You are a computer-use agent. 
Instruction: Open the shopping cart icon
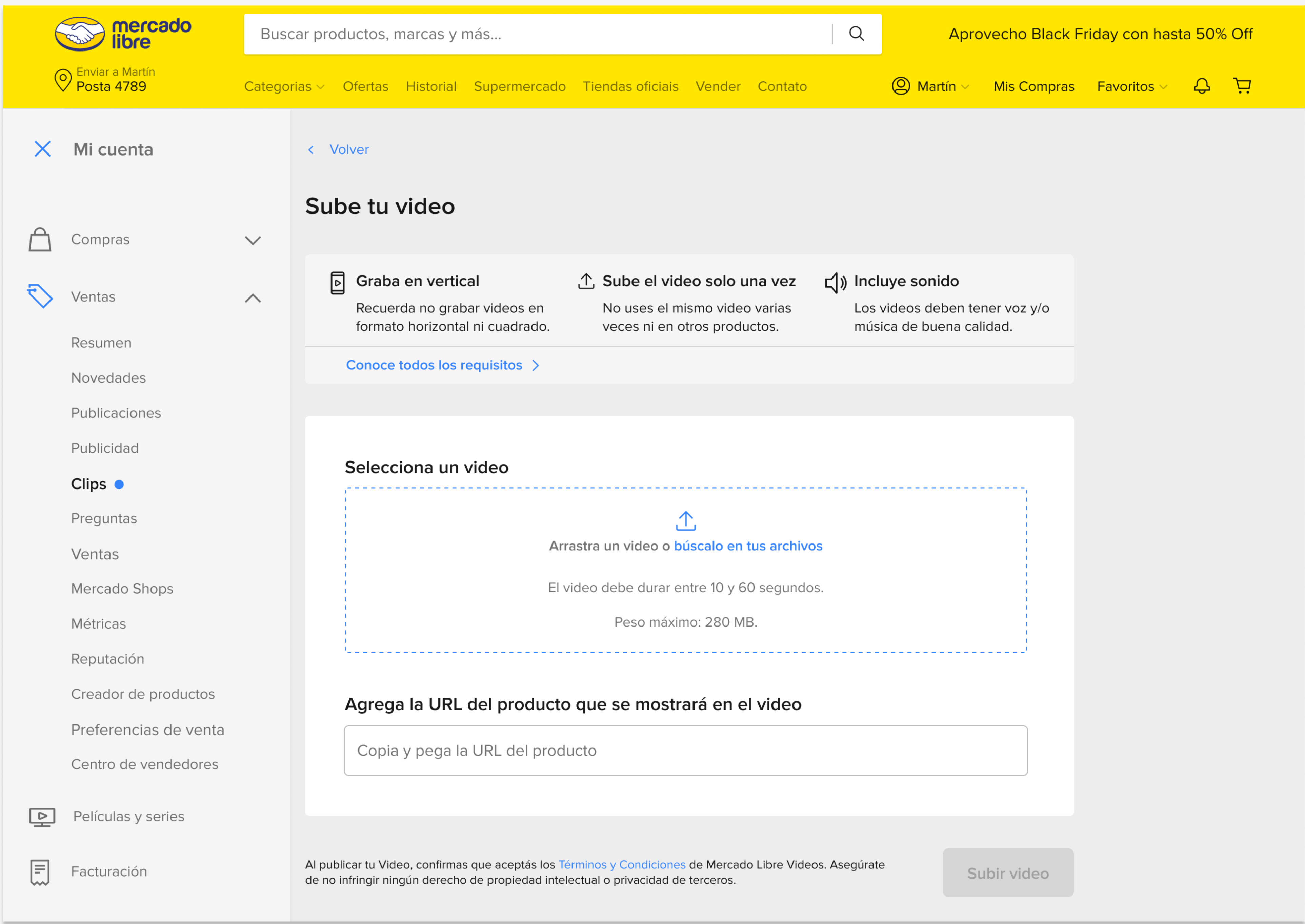[1242, 86]
